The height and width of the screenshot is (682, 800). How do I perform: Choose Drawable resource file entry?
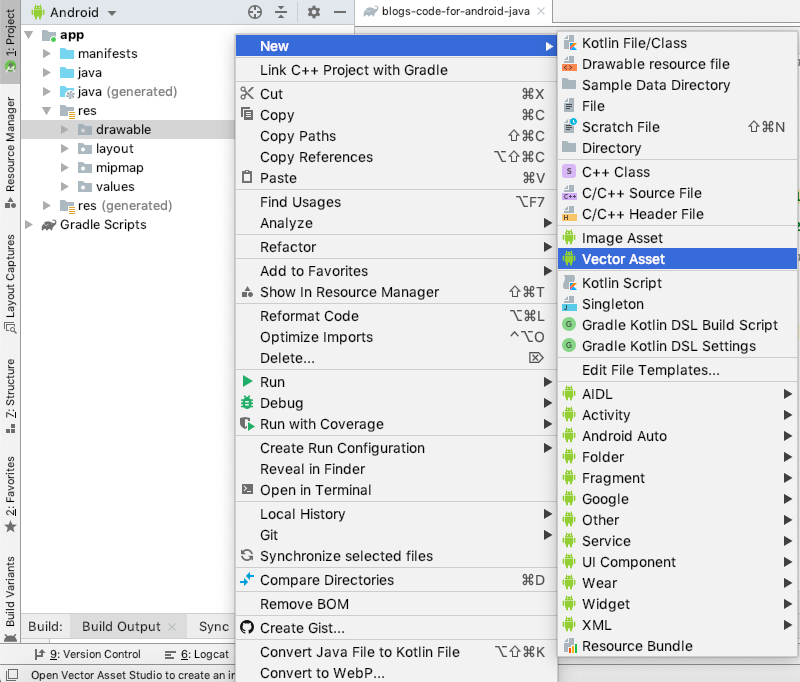[x=678, y=64]
